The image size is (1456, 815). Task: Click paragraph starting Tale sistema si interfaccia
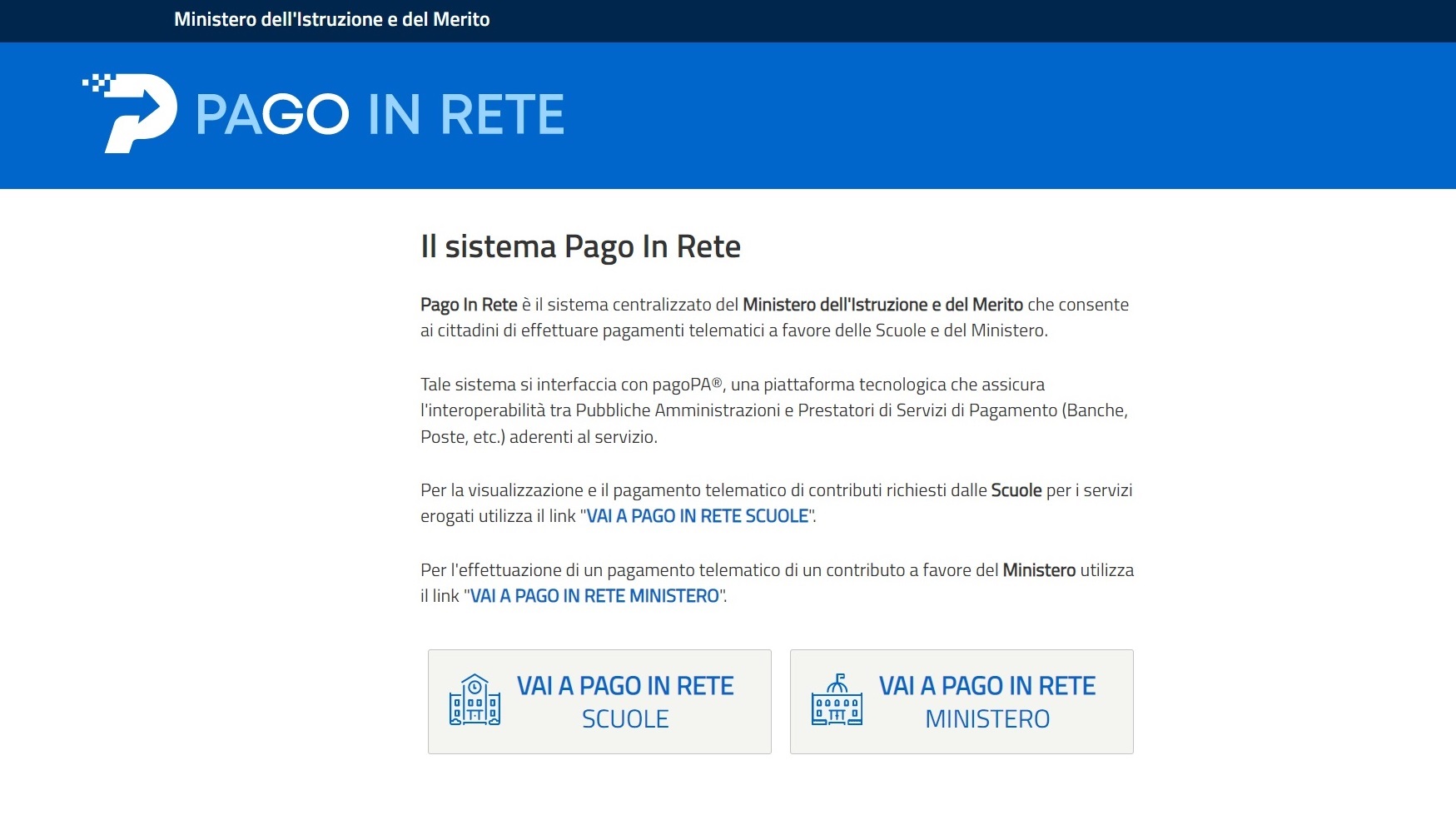tap(775, 410)
